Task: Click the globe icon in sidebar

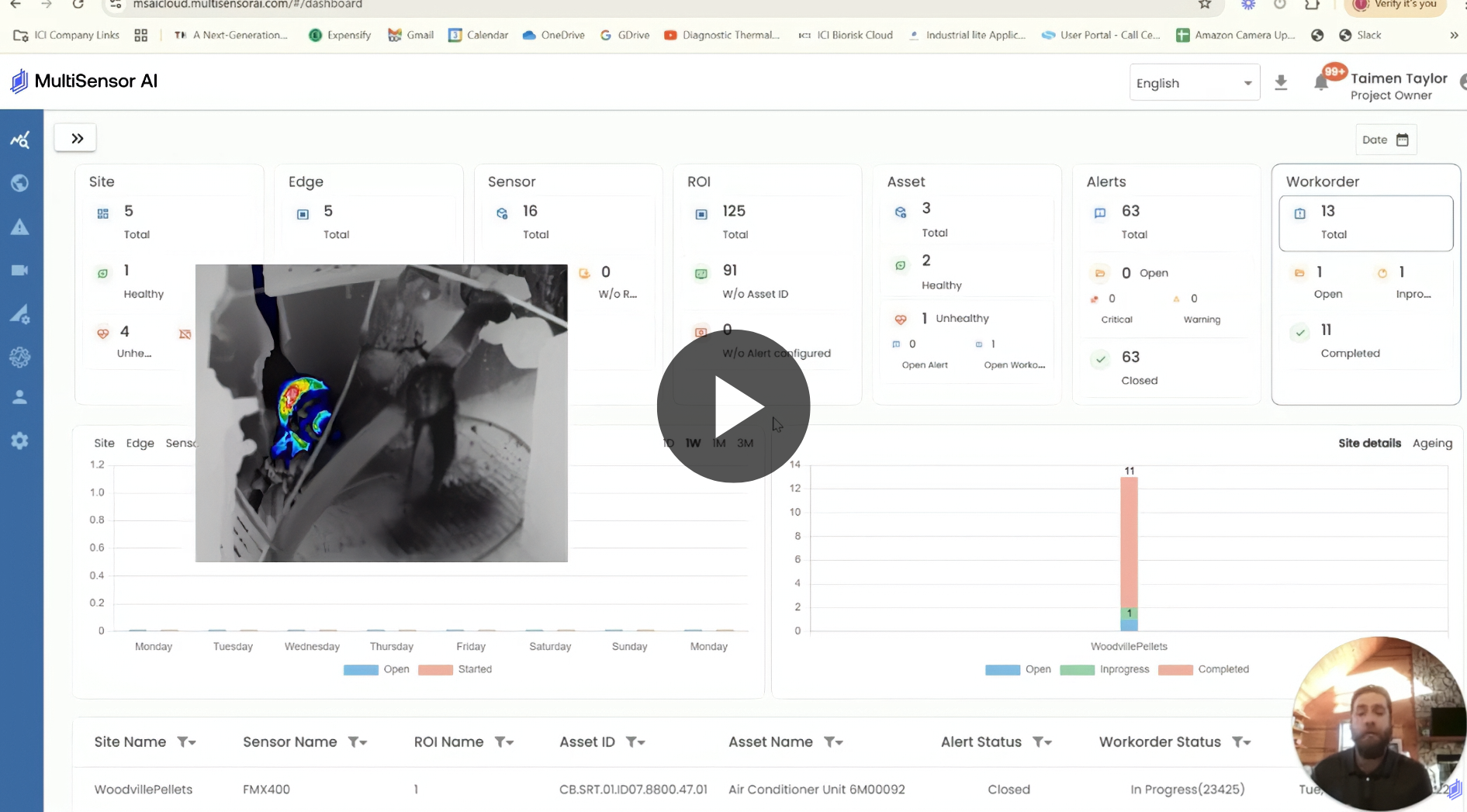Action: tap(20, 183)
